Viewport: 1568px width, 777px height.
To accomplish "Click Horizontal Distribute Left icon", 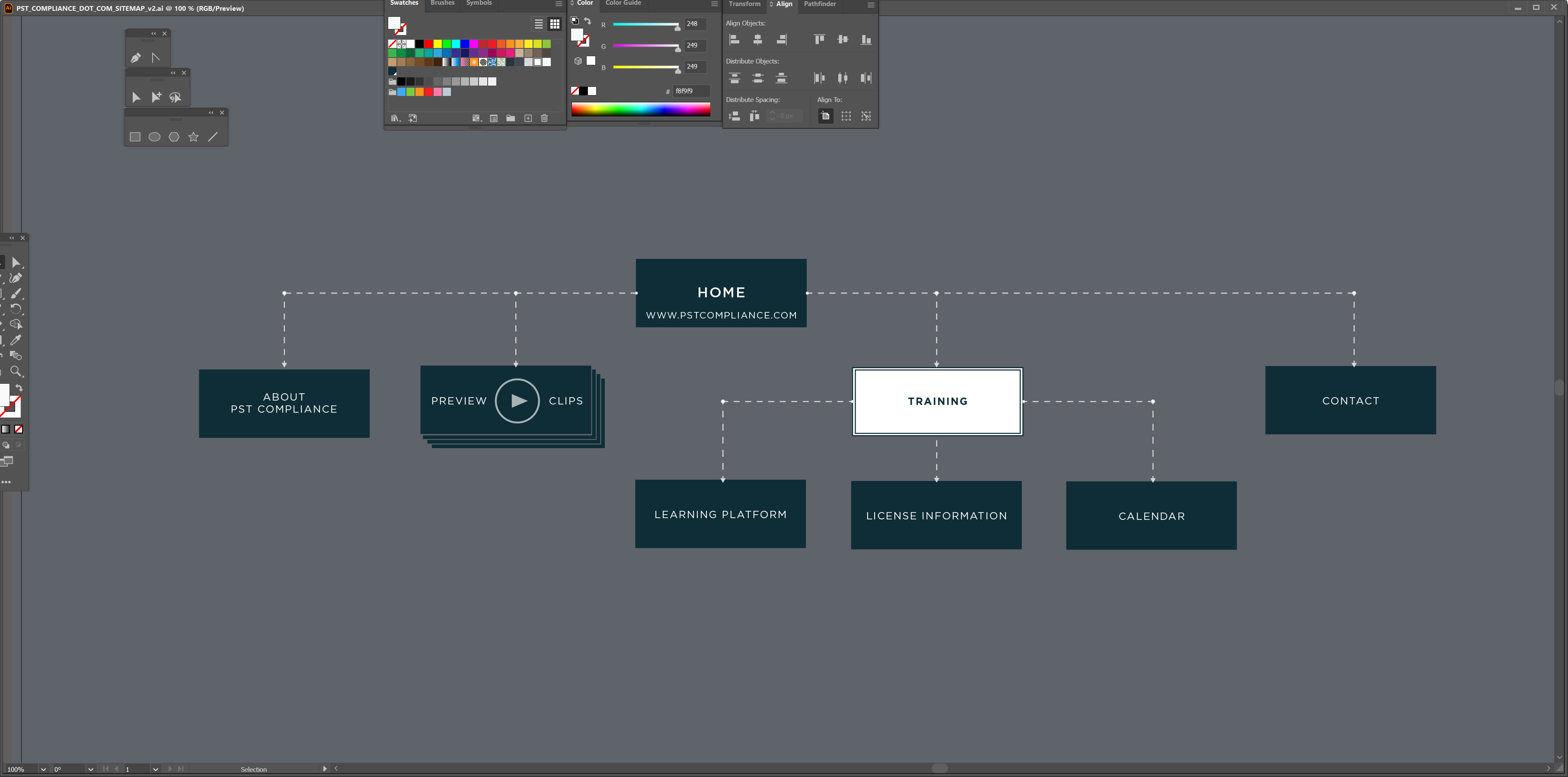I will [x=819, y=78].
